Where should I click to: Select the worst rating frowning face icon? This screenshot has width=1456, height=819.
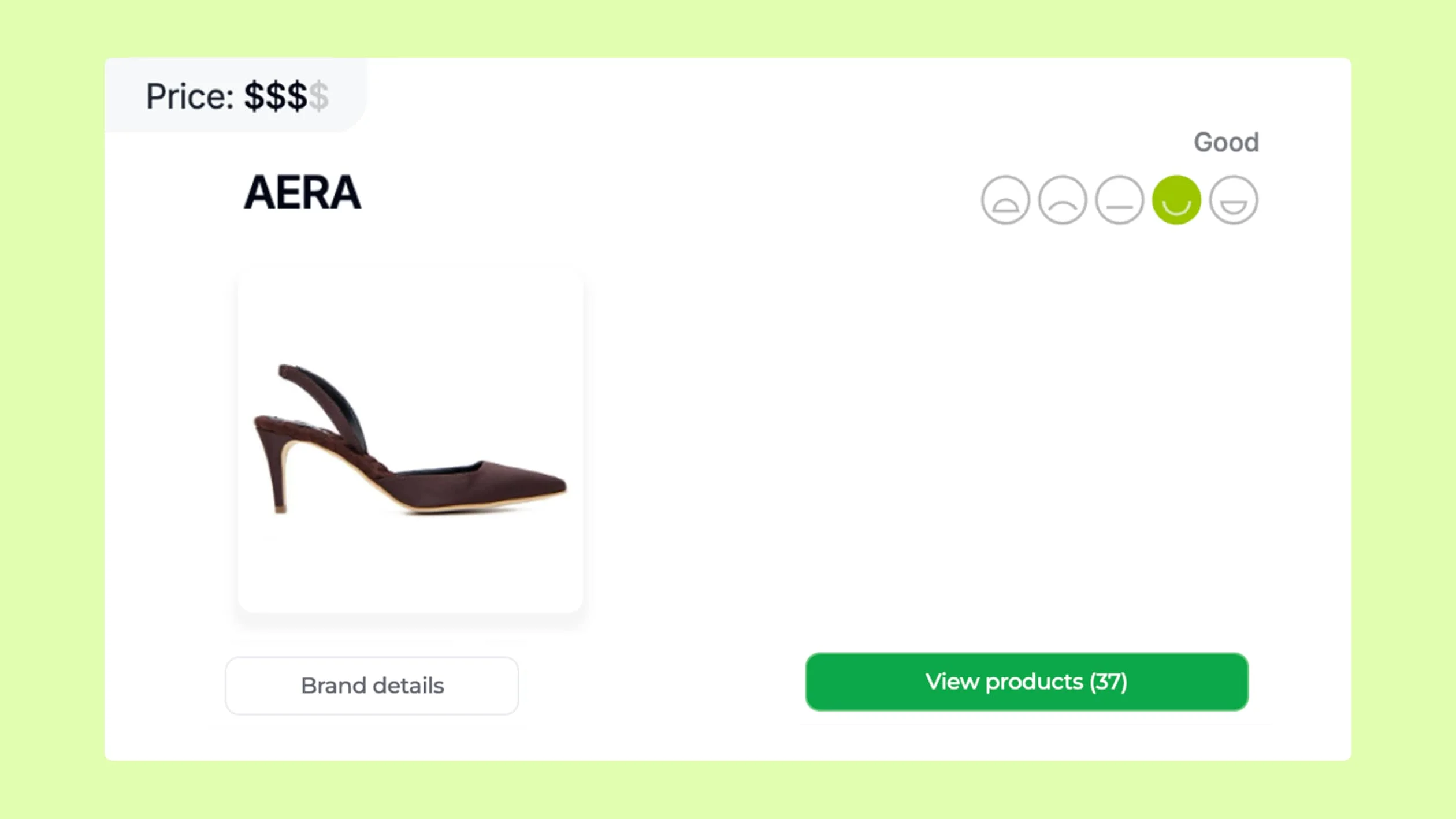pos(1005,199)
